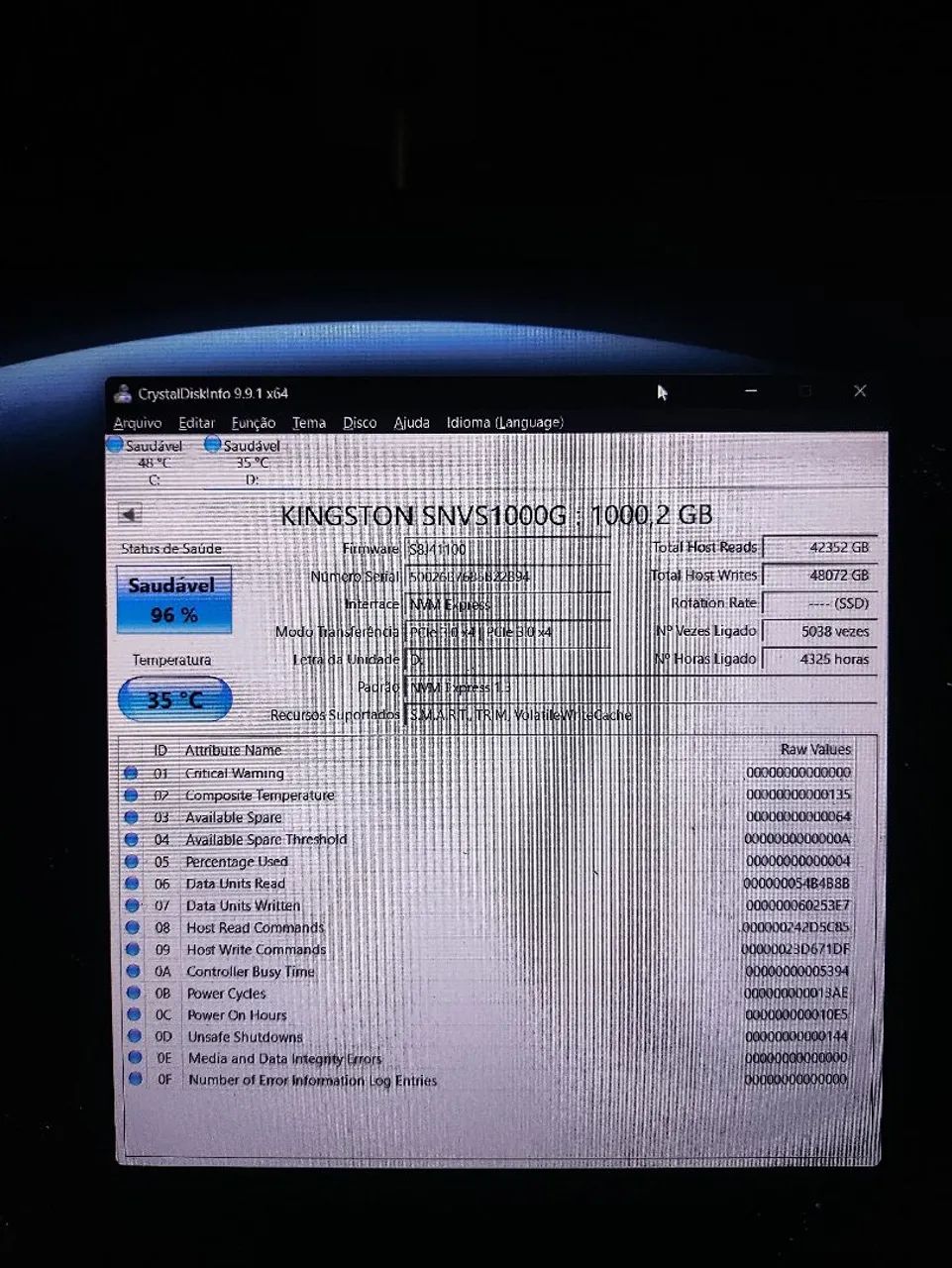Open the Função menu
Image resolution: width=952 pixels, height=1268 pixels.
(253, 423)
